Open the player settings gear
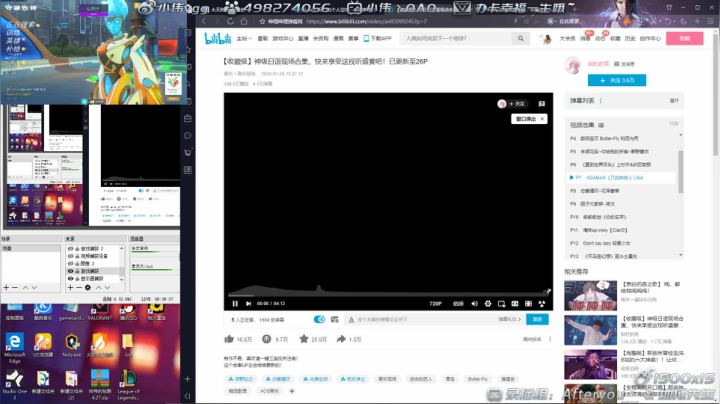 488,303
